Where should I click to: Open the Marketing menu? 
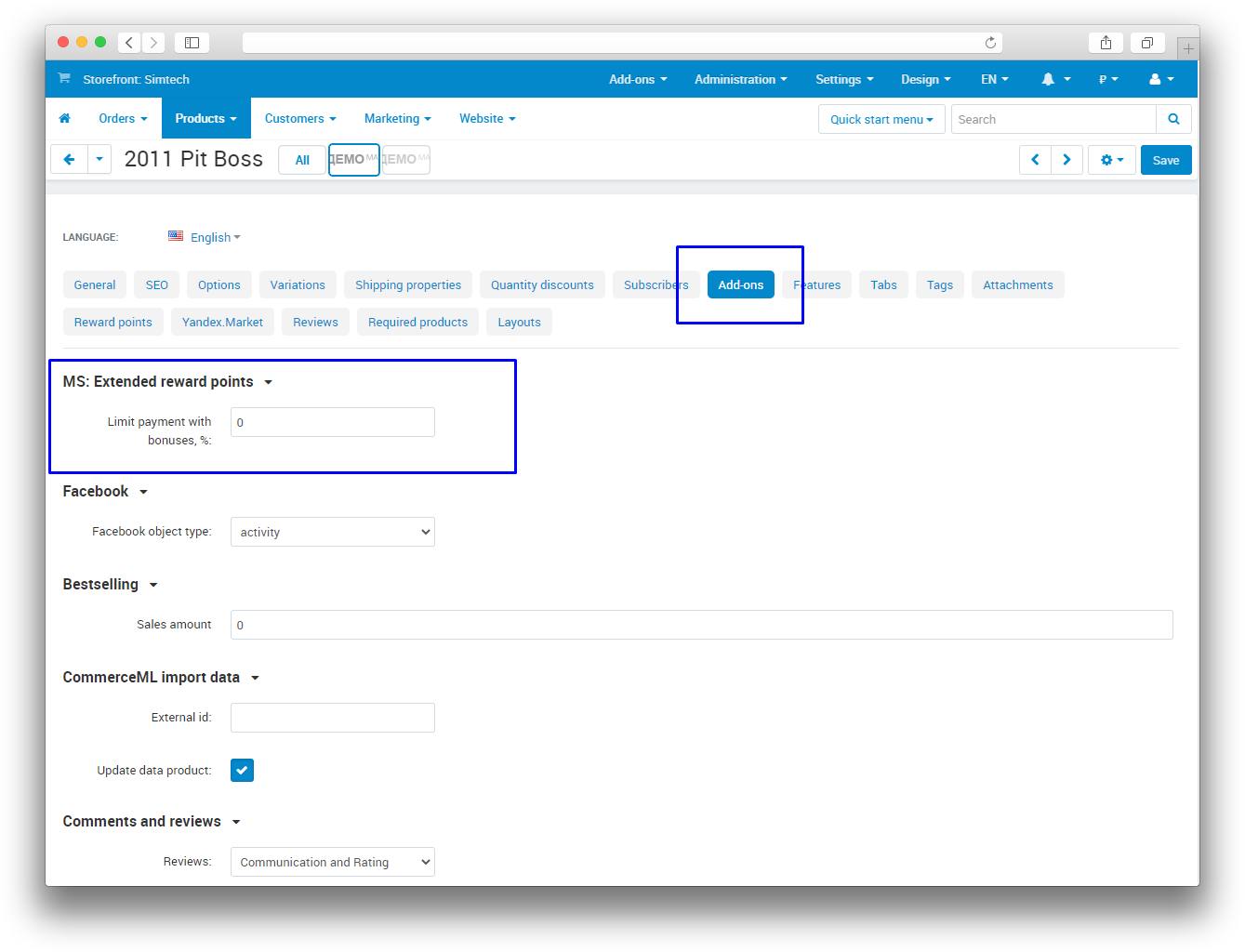pyautogui.click(x=397, y=119)
